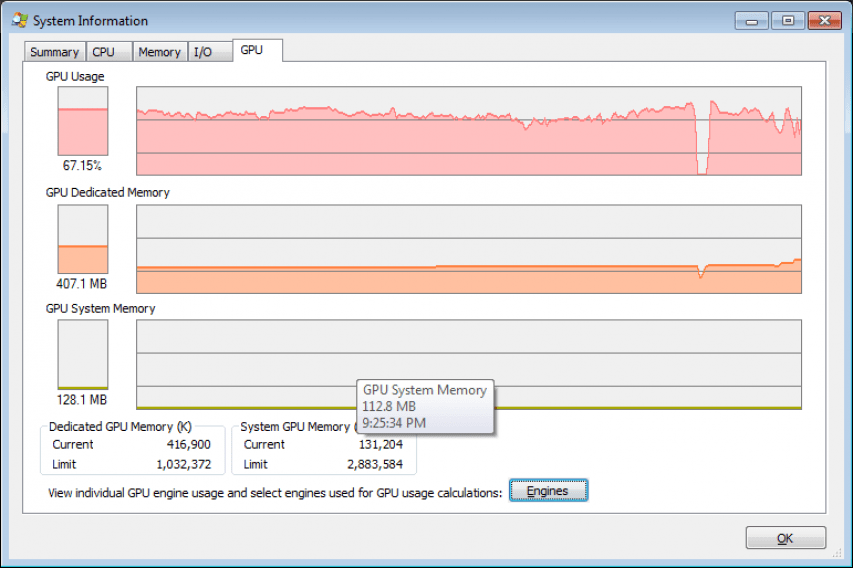Confirm with the OK button
This screenshot has width=853, height=568.
click(x=786, y=538)
